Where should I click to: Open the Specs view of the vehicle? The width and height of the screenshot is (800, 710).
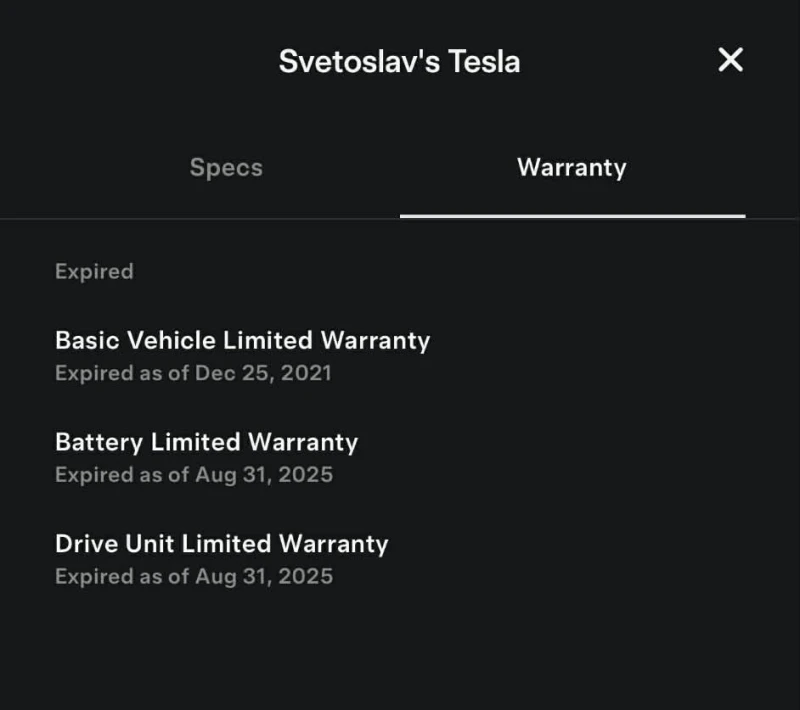click(225, 168)
